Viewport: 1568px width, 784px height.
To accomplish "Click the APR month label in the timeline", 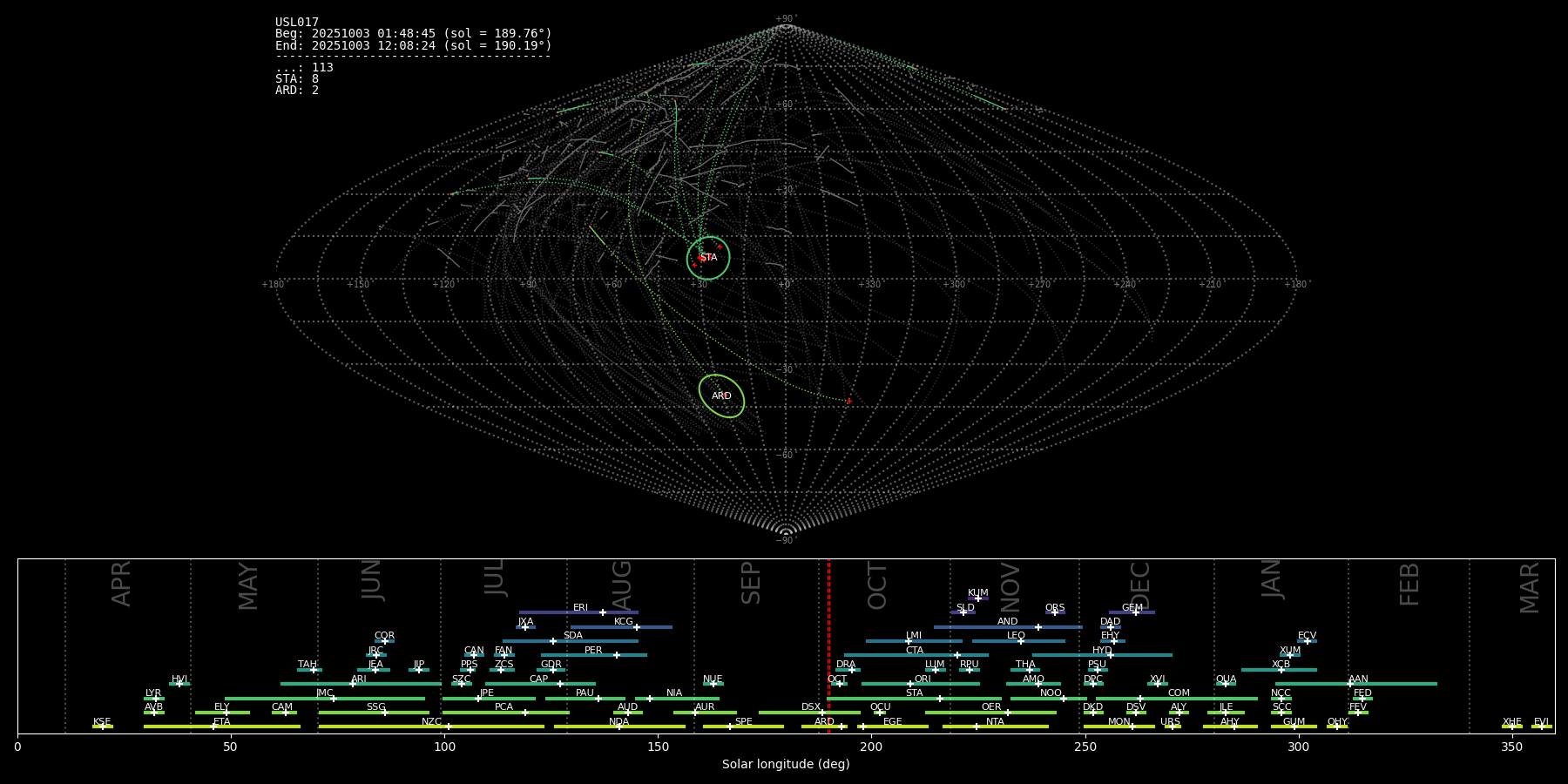I will click(122, 584).
